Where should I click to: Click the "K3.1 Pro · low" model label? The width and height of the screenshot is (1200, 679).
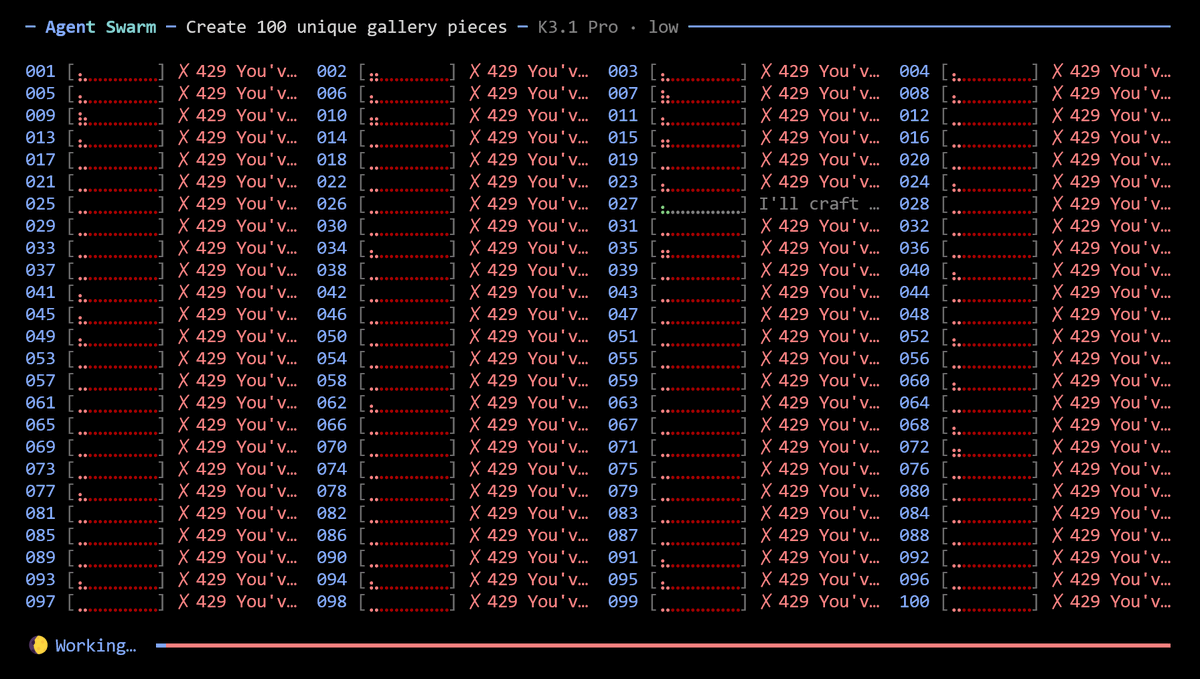tap(607, 27)
